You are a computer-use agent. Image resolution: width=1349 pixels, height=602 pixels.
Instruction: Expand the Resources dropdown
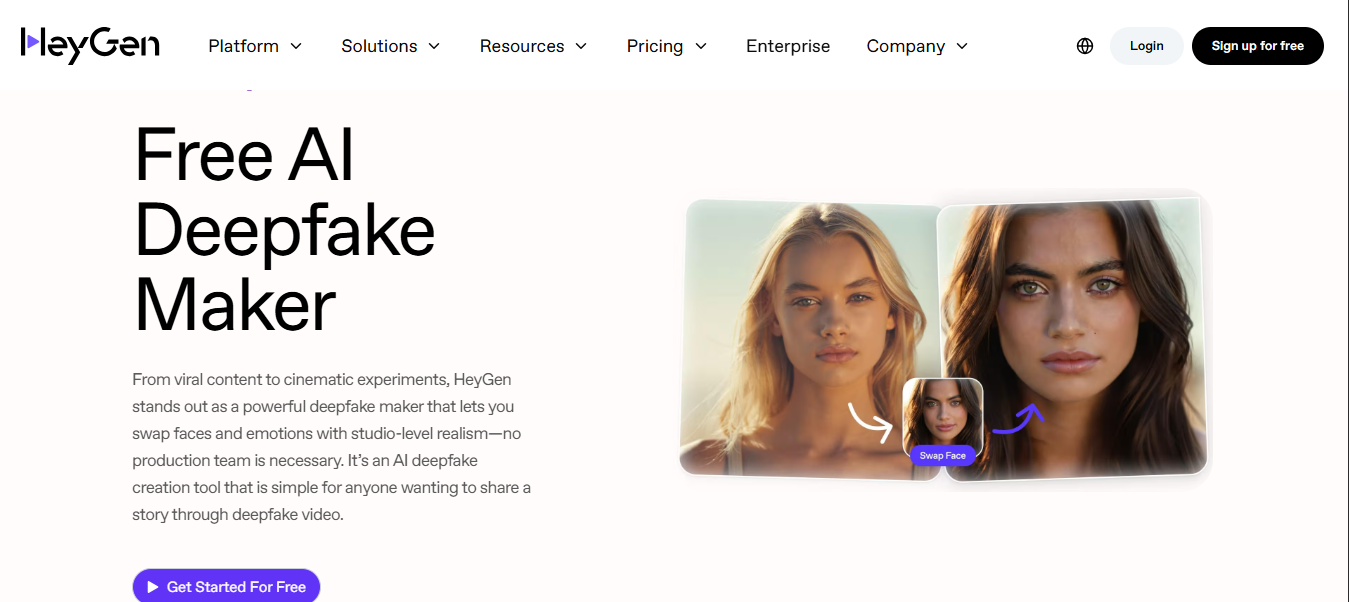(x=532, y=45)
